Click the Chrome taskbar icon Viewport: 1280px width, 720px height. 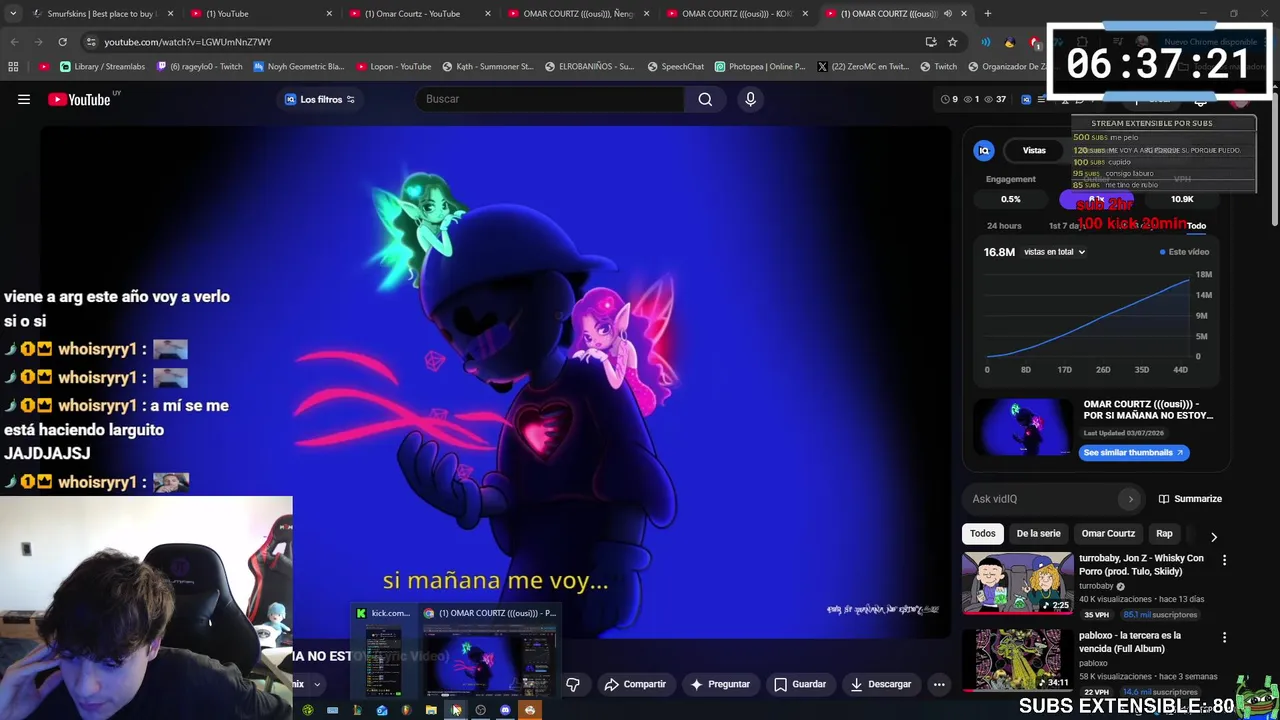click(x=456, y=710)
